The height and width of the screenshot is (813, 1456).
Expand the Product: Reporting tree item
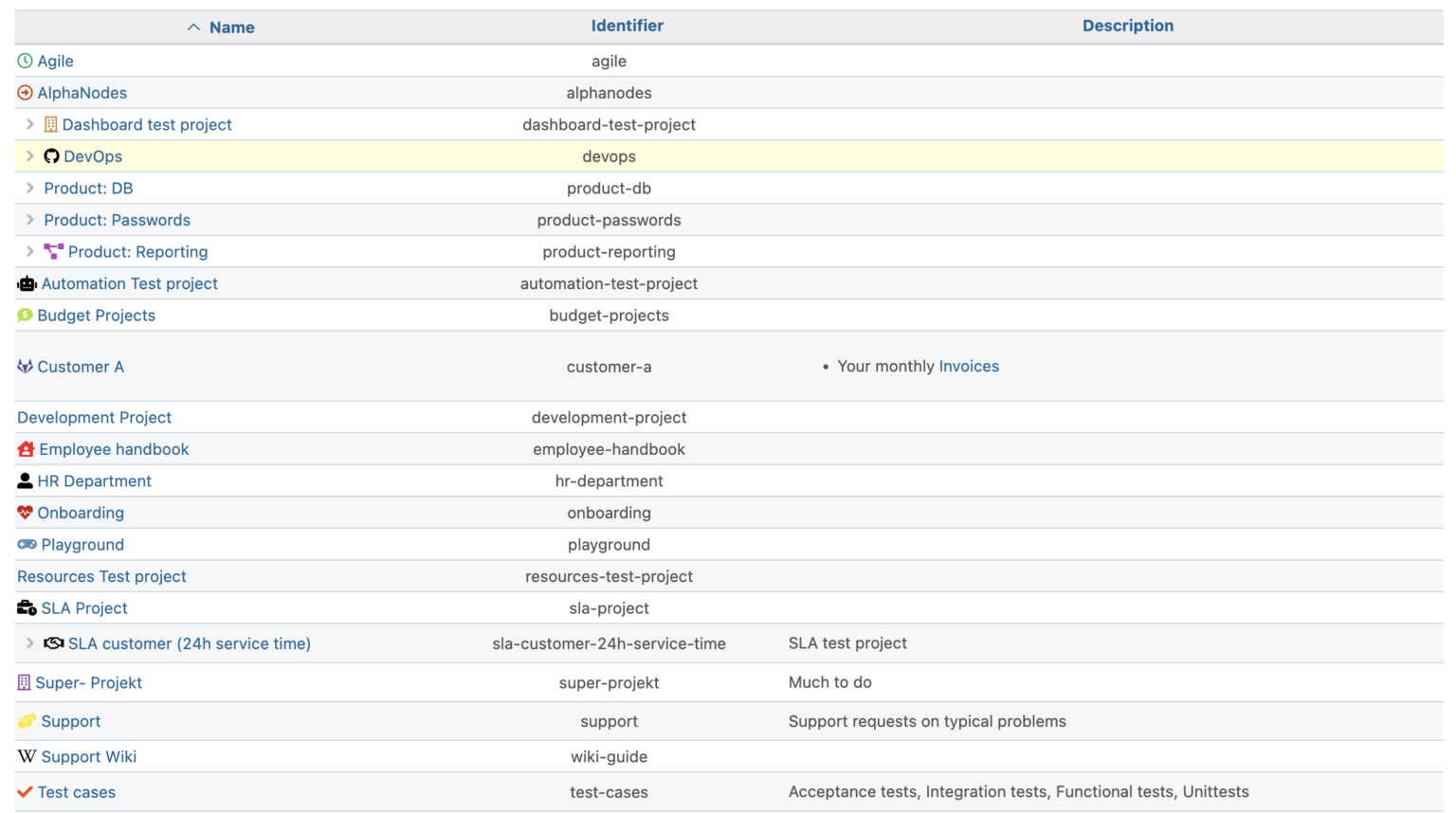(29, 251)
